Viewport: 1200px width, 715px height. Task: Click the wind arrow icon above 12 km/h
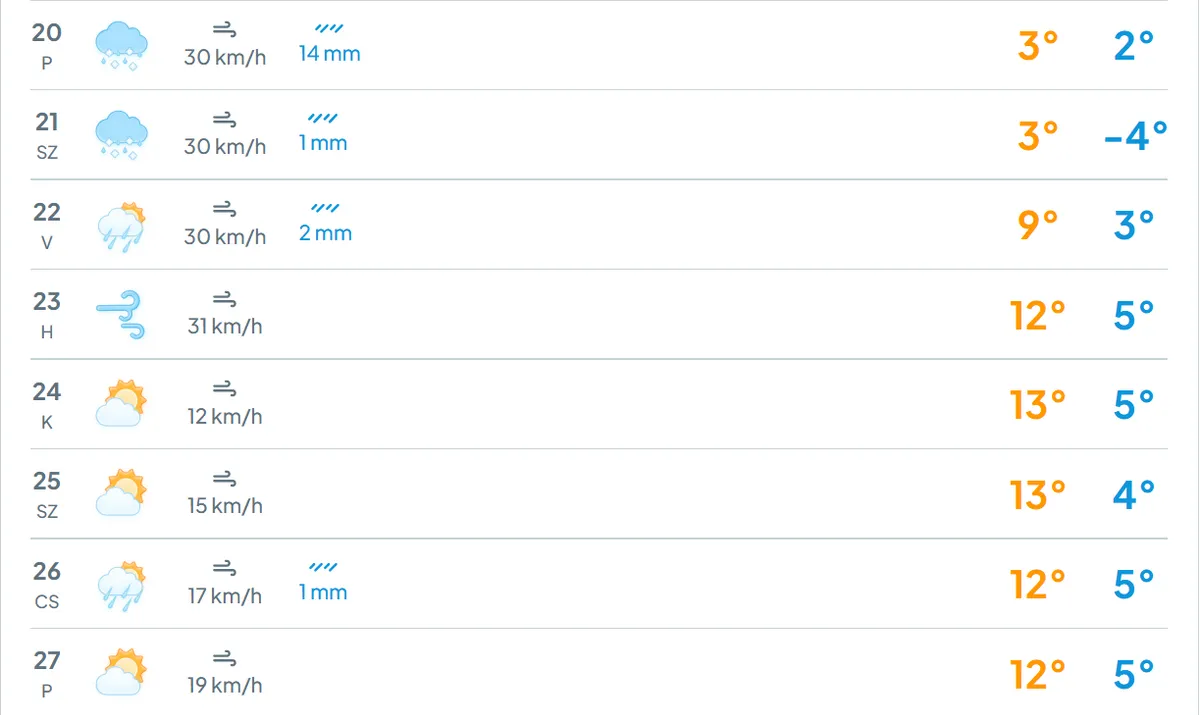point(225,389)
